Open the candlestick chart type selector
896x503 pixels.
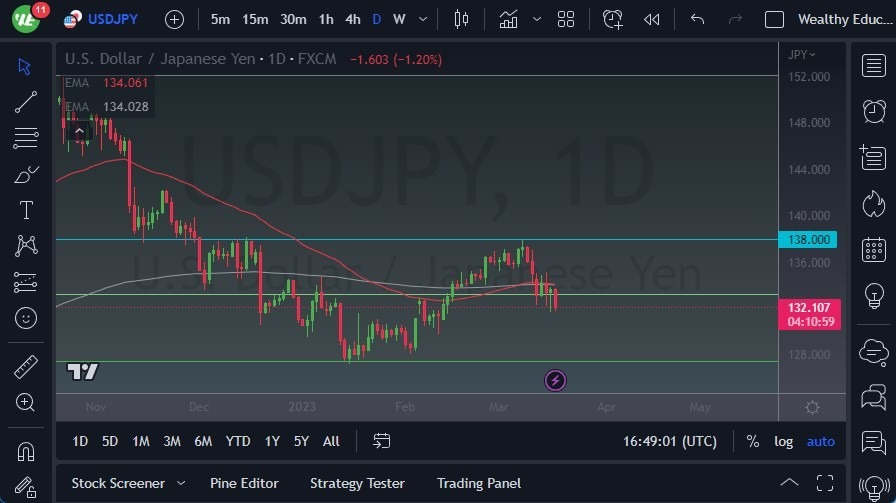tap(461, 19)
